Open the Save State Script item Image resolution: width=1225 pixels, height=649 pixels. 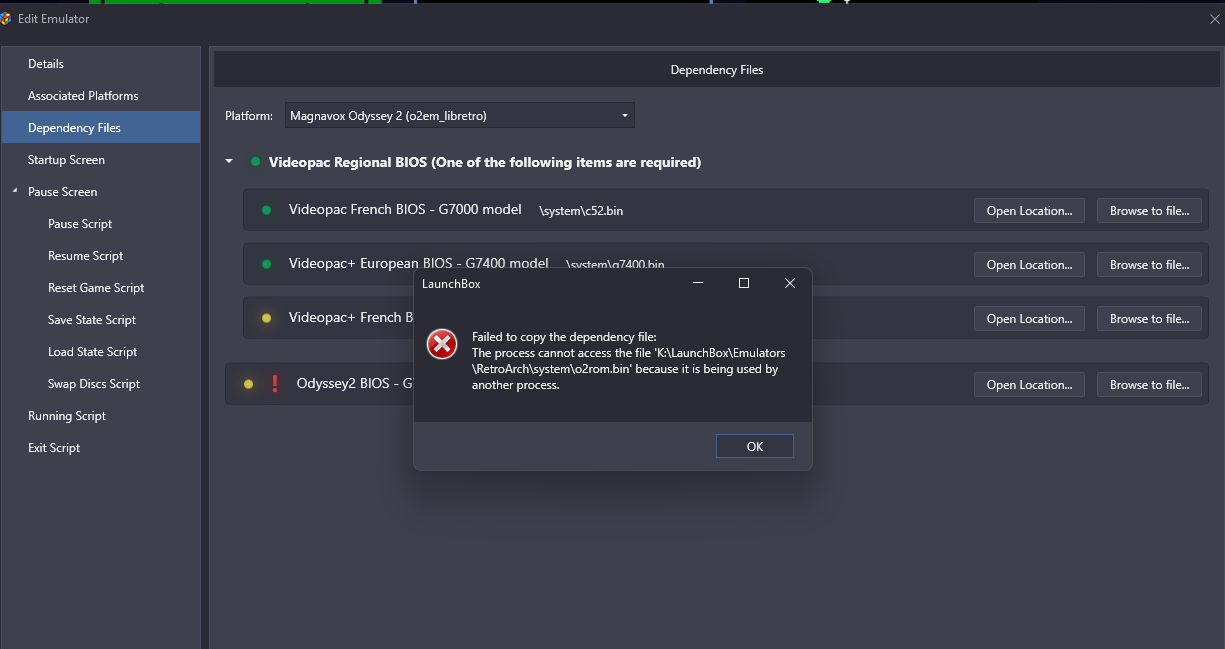click(x=92, y=320)
